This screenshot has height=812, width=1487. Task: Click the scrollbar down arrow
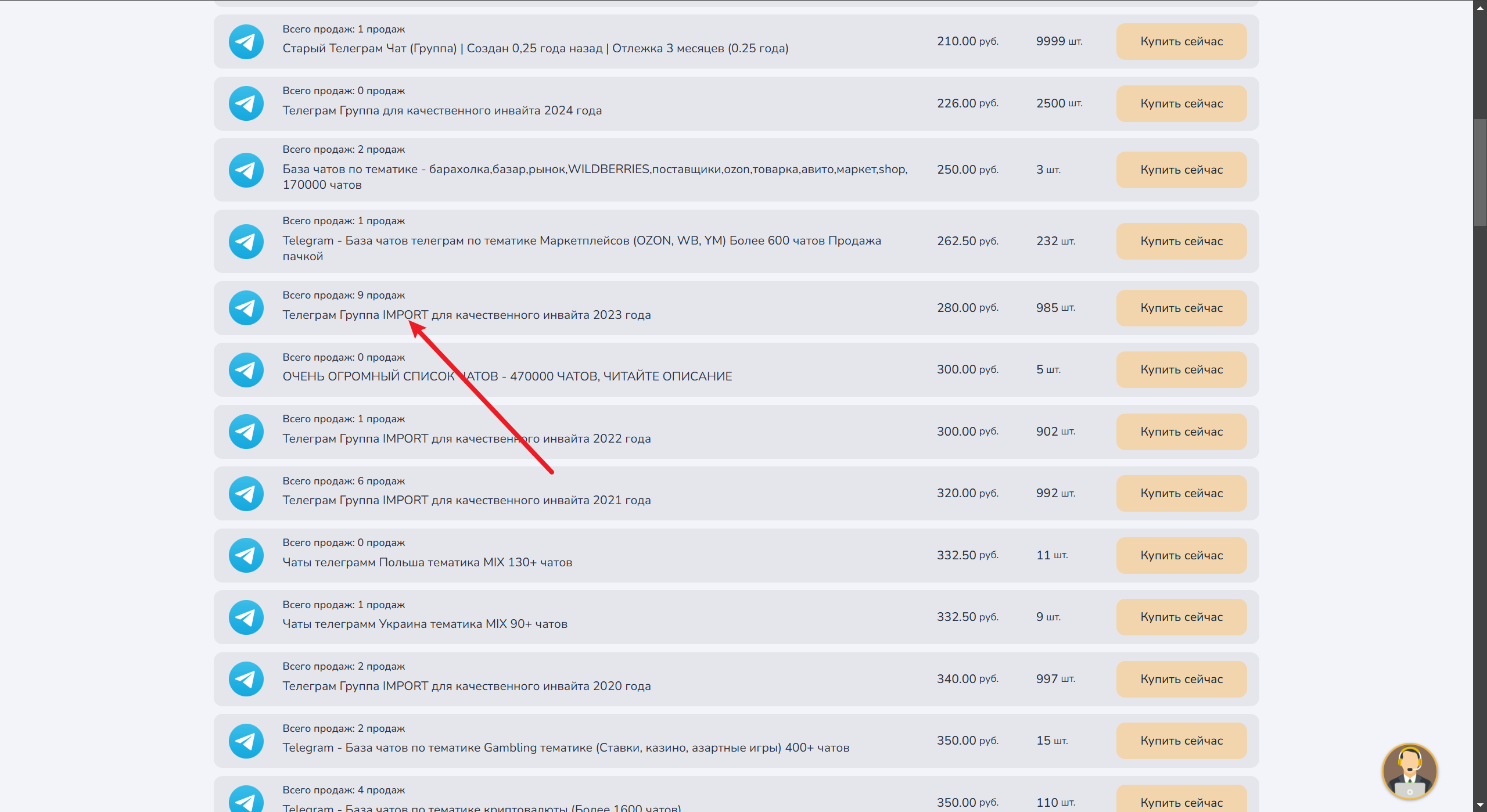tap(1480, 806)
